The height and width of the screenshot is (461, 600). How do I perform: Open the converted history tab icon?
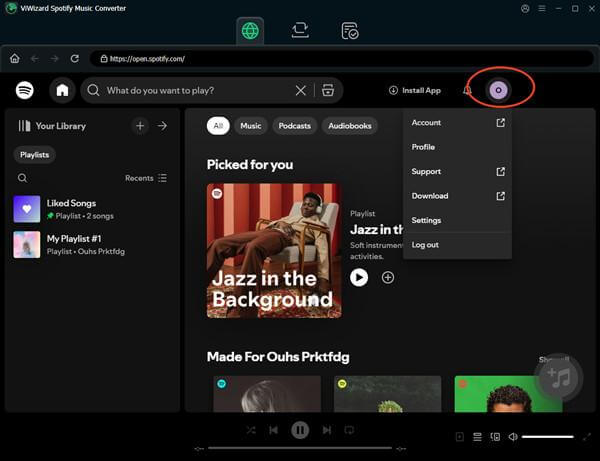tap(350, 31)
